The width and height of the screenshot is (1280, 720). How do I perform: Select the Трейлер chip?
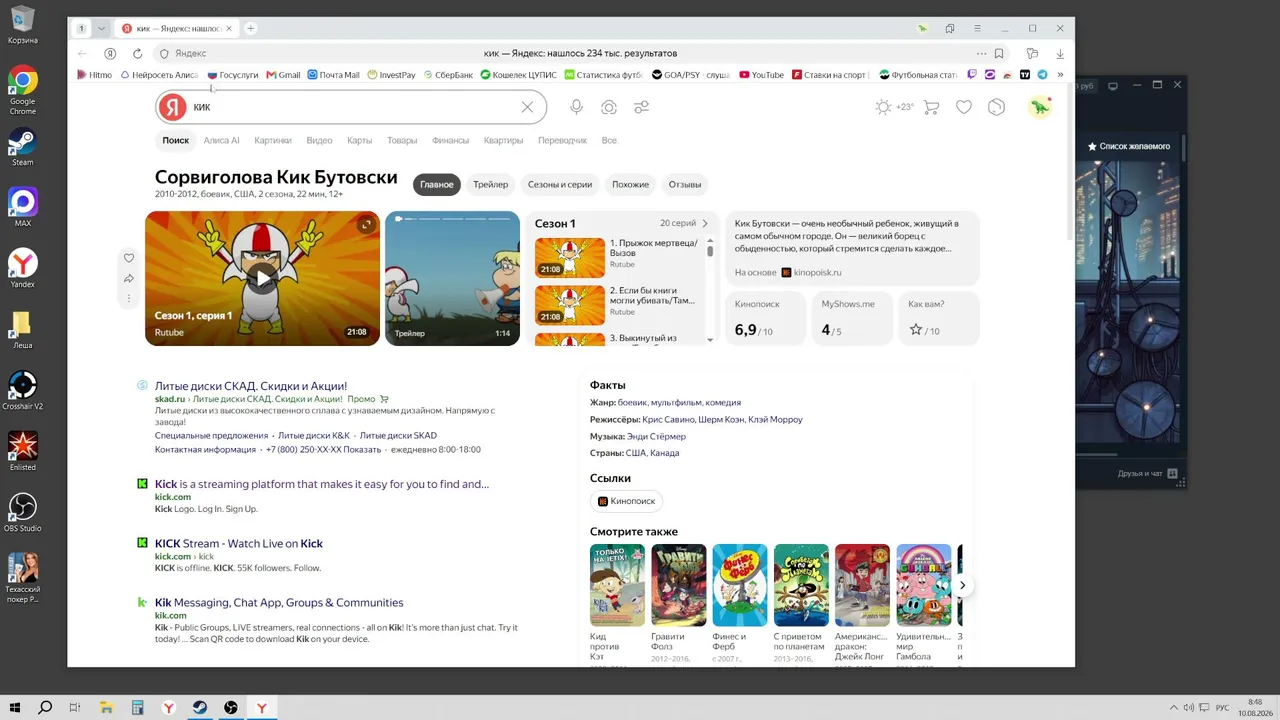pos(490,184)
